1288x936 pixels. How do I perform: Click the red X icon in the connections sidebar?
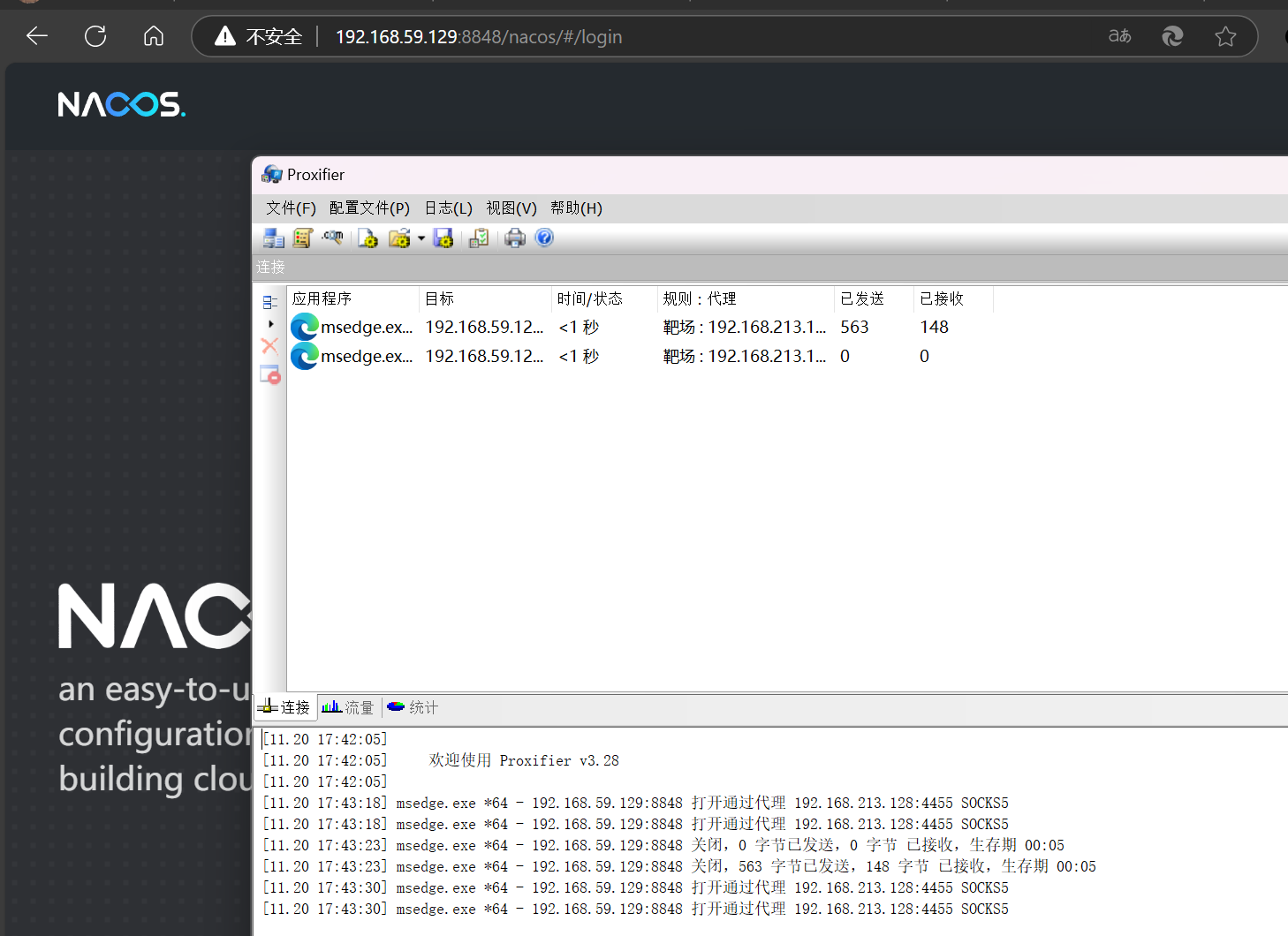tap(270, 346)
